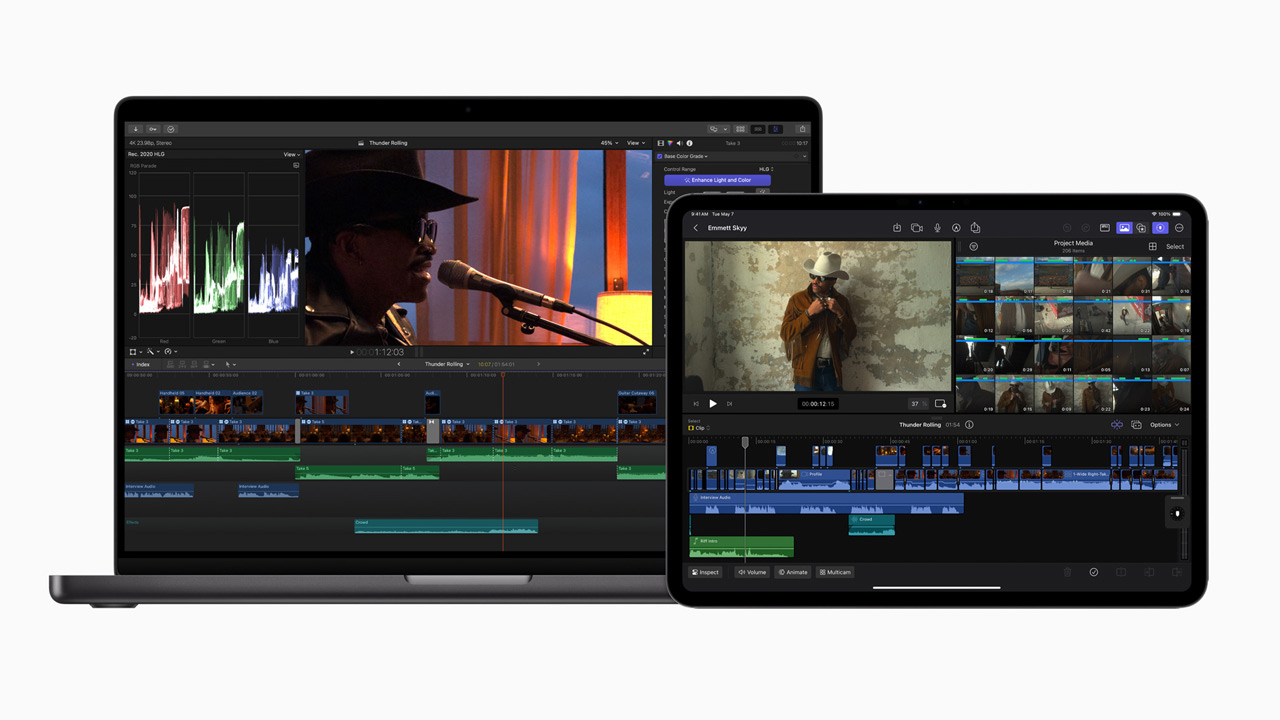Tap Select in the Project Media panel
Screen dimensions: 1280x720
(1175, 246)
